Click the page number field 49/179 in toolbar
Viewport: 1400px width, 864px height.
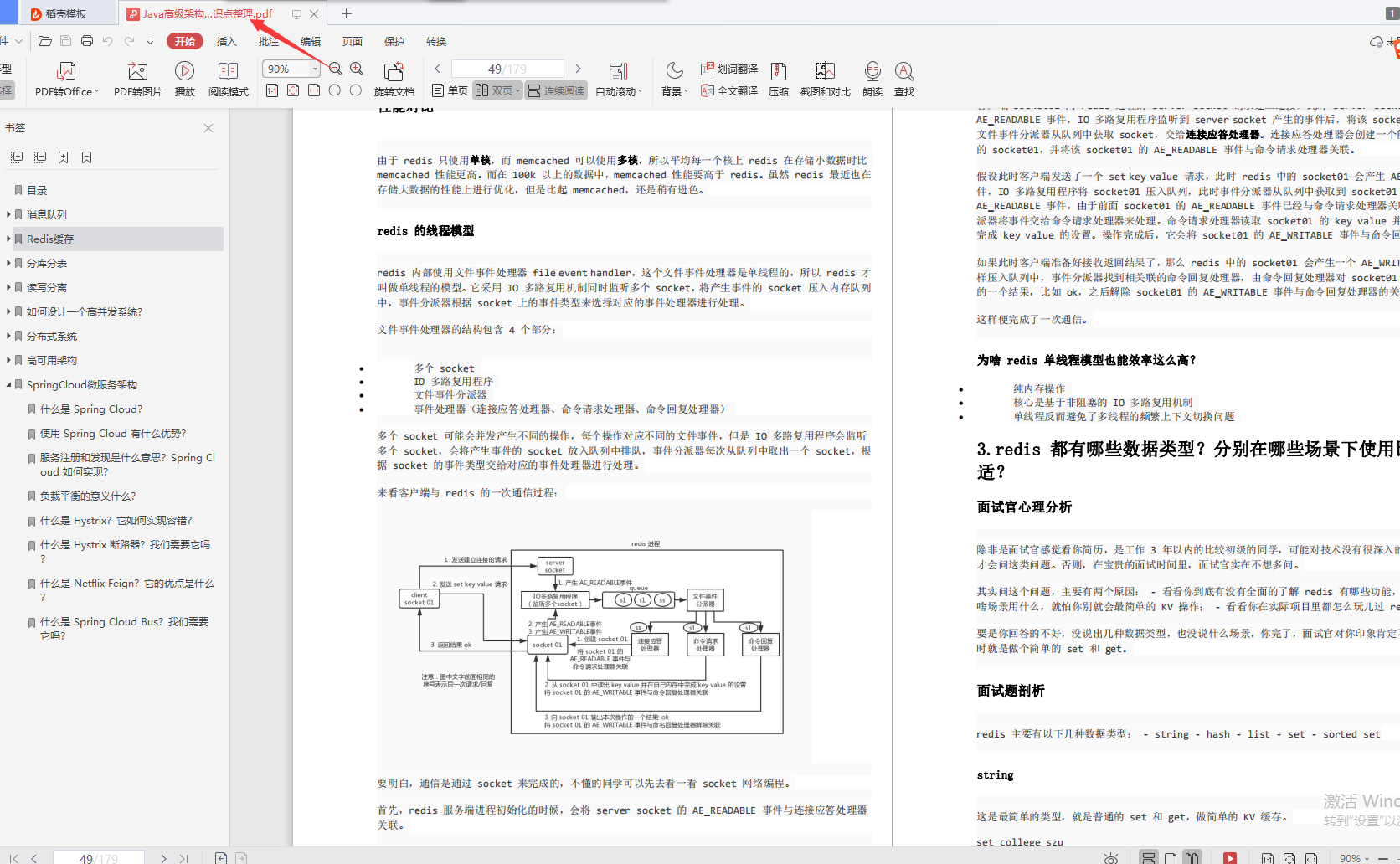[507, 69]
